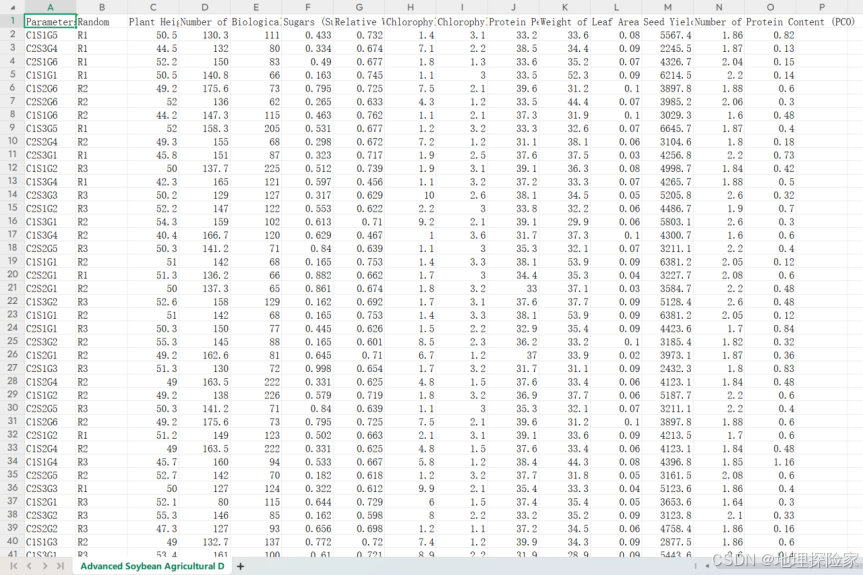The width and height of the screenshot is (863, 575).
Task: Click the Biologica header cell
Action: 256,21
